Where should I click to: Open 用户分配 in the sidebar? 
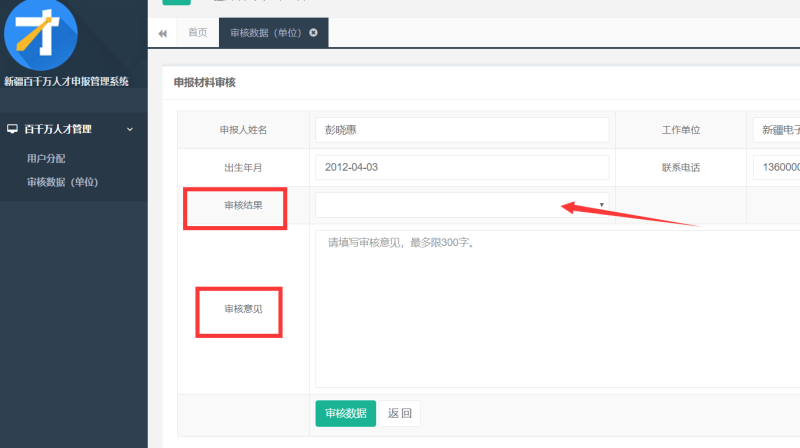click(47, 158)
